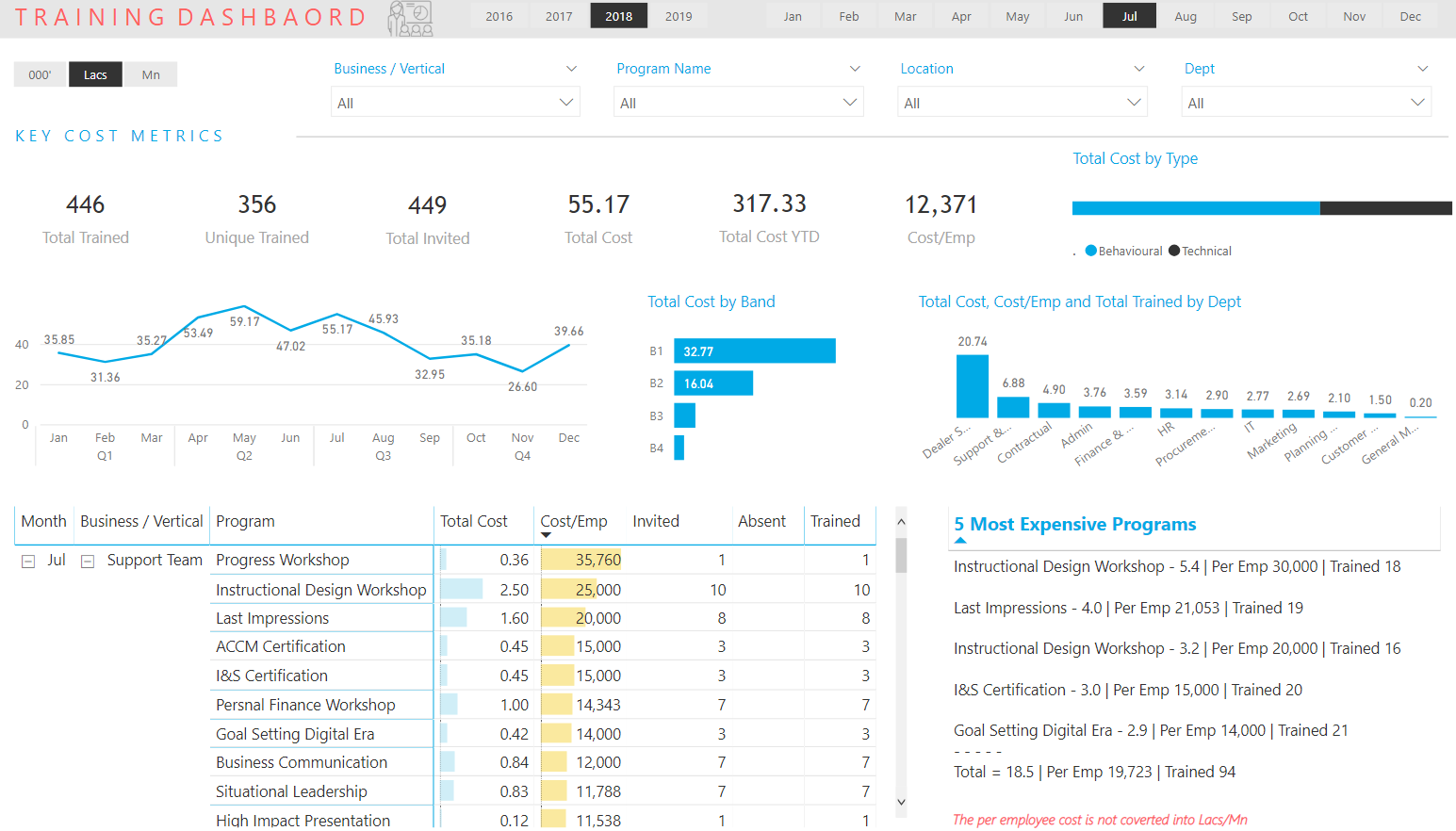
Task: Select year 2019
Action: coord(679,16)
